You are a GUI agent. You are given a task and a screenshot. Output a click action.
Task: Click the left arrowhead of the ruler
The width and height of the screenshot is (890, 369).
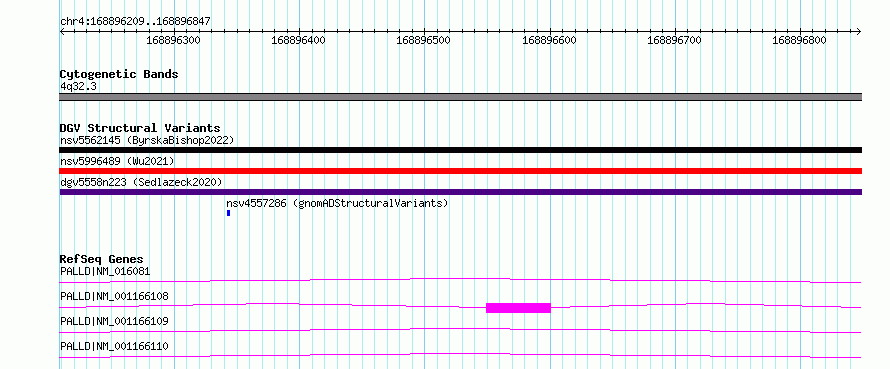62,31
